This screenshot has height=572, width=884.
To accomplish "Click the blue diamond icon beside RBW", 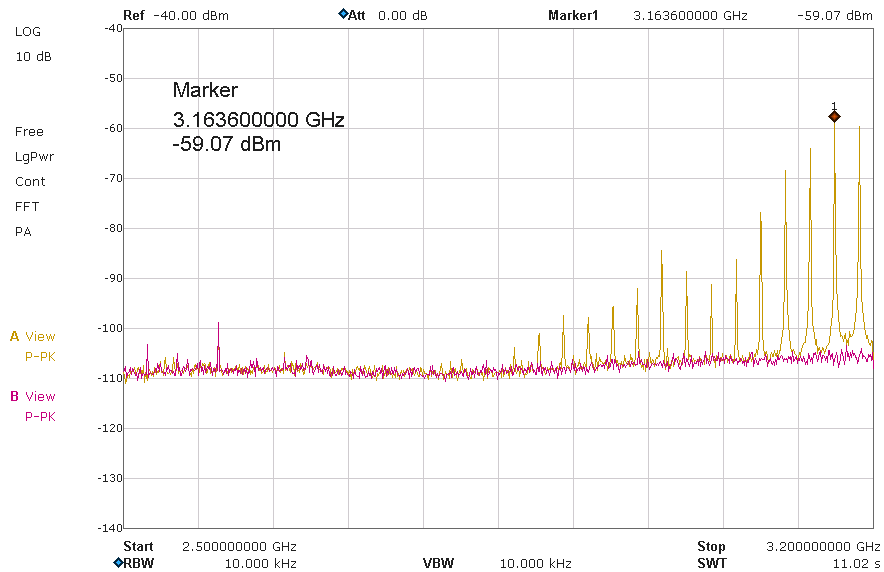I will 118,563.
